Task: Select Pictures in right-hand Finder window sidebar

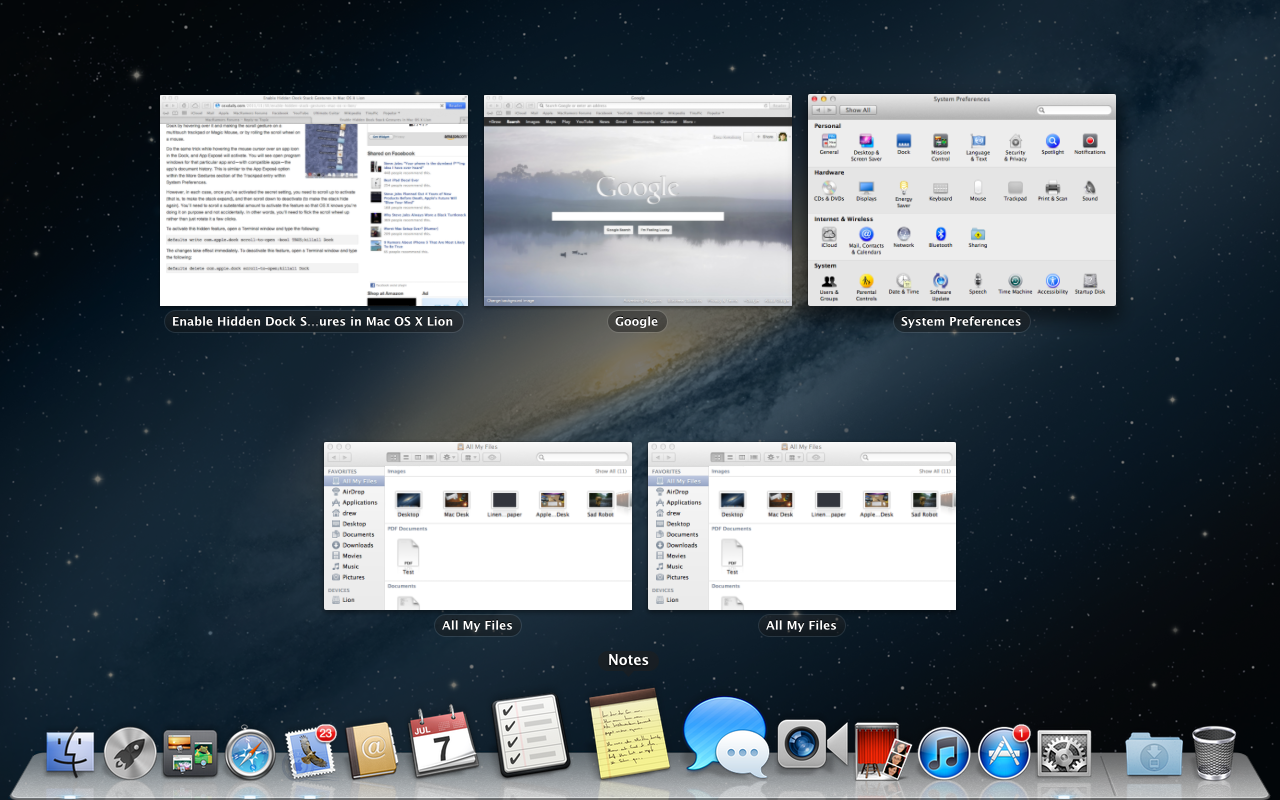Action: [x=678, y=577]
